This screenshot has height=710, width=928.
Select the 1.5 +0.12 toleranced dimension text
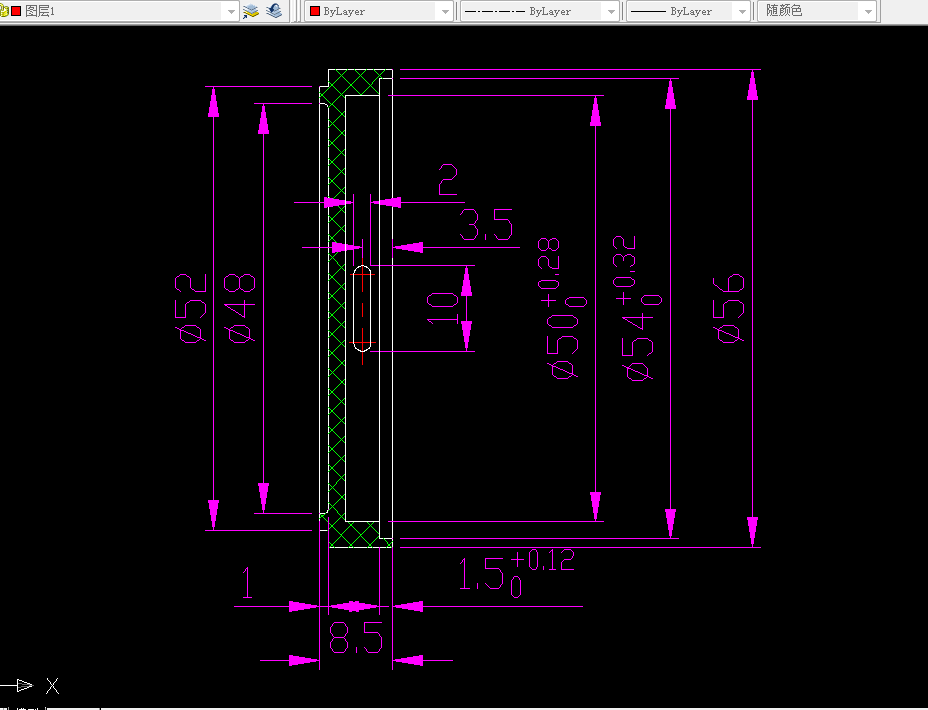(x=517, y=573)
